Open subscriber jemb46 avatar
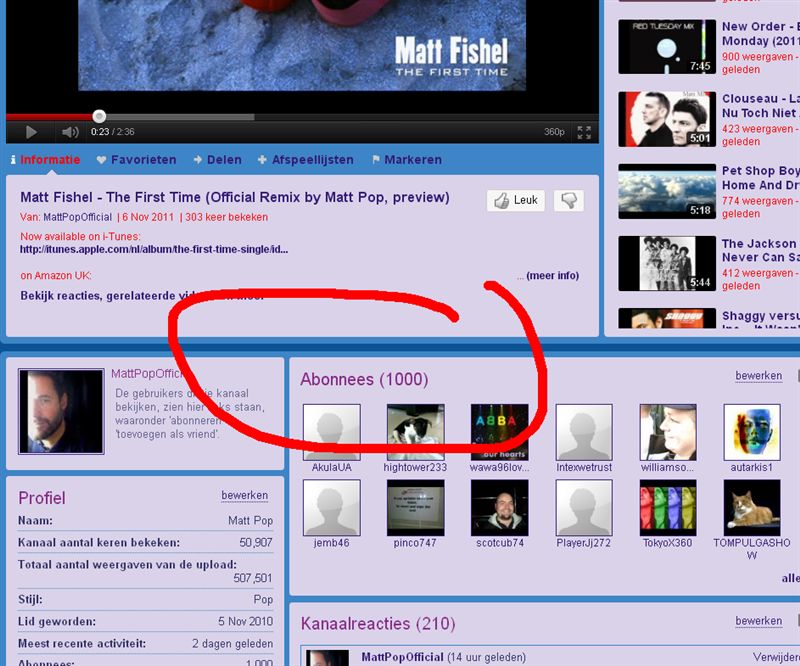Image resolution: width=800 pixels, height=666 pixels. [x=332, y=508]
